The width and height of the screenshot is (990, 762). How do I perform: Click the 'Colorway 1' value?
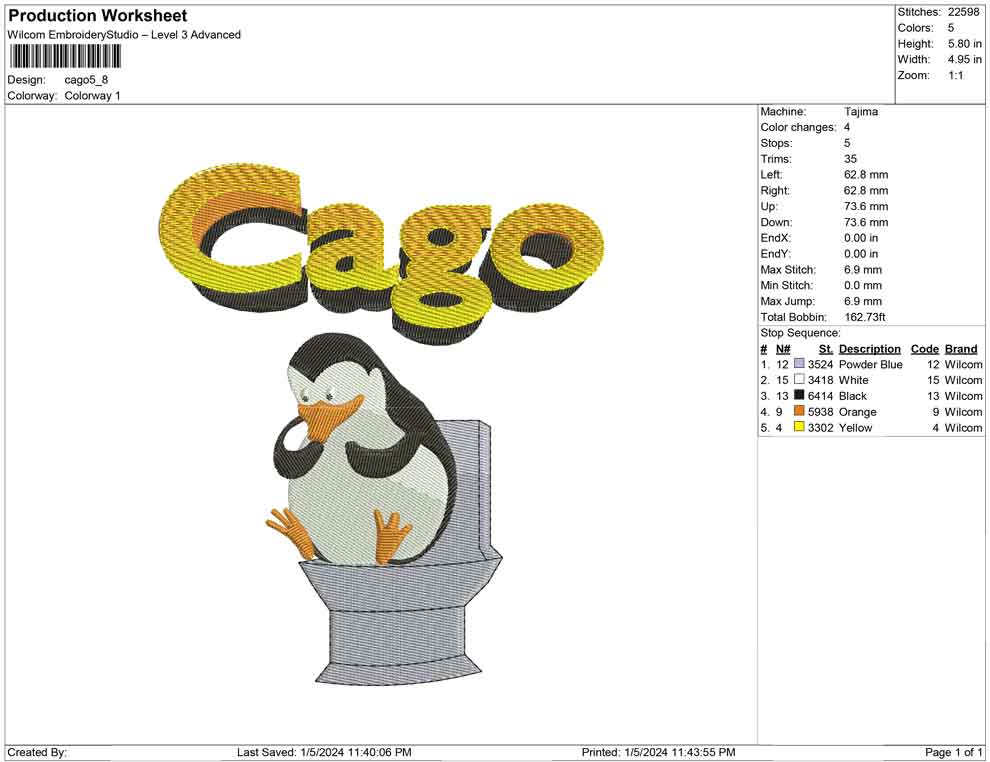pyautogui.click(x=92, y=96)
